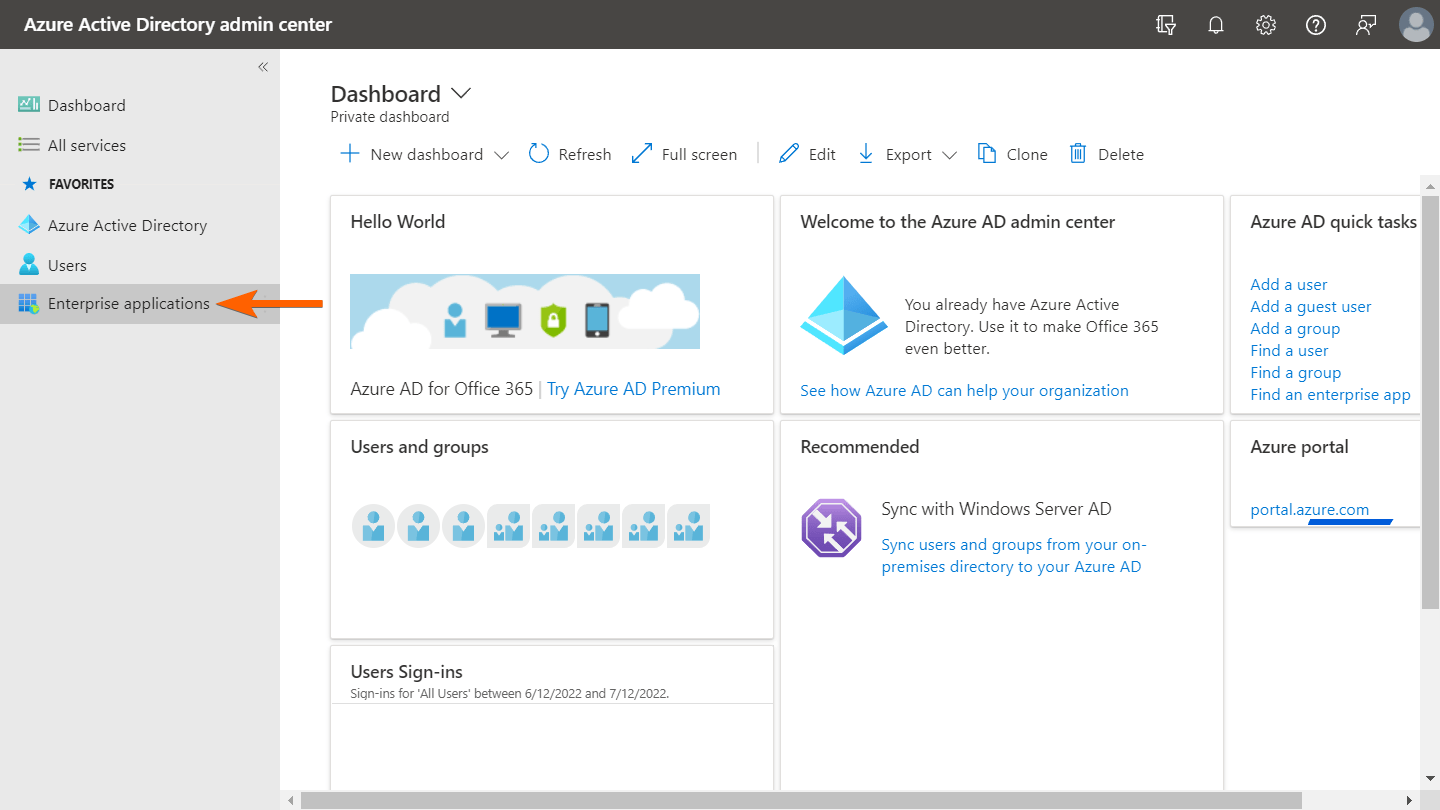The height and width of the screenshot is (810, 1440).
Task: Click the Try Azure AD Premium link
Action: (633, 389)
